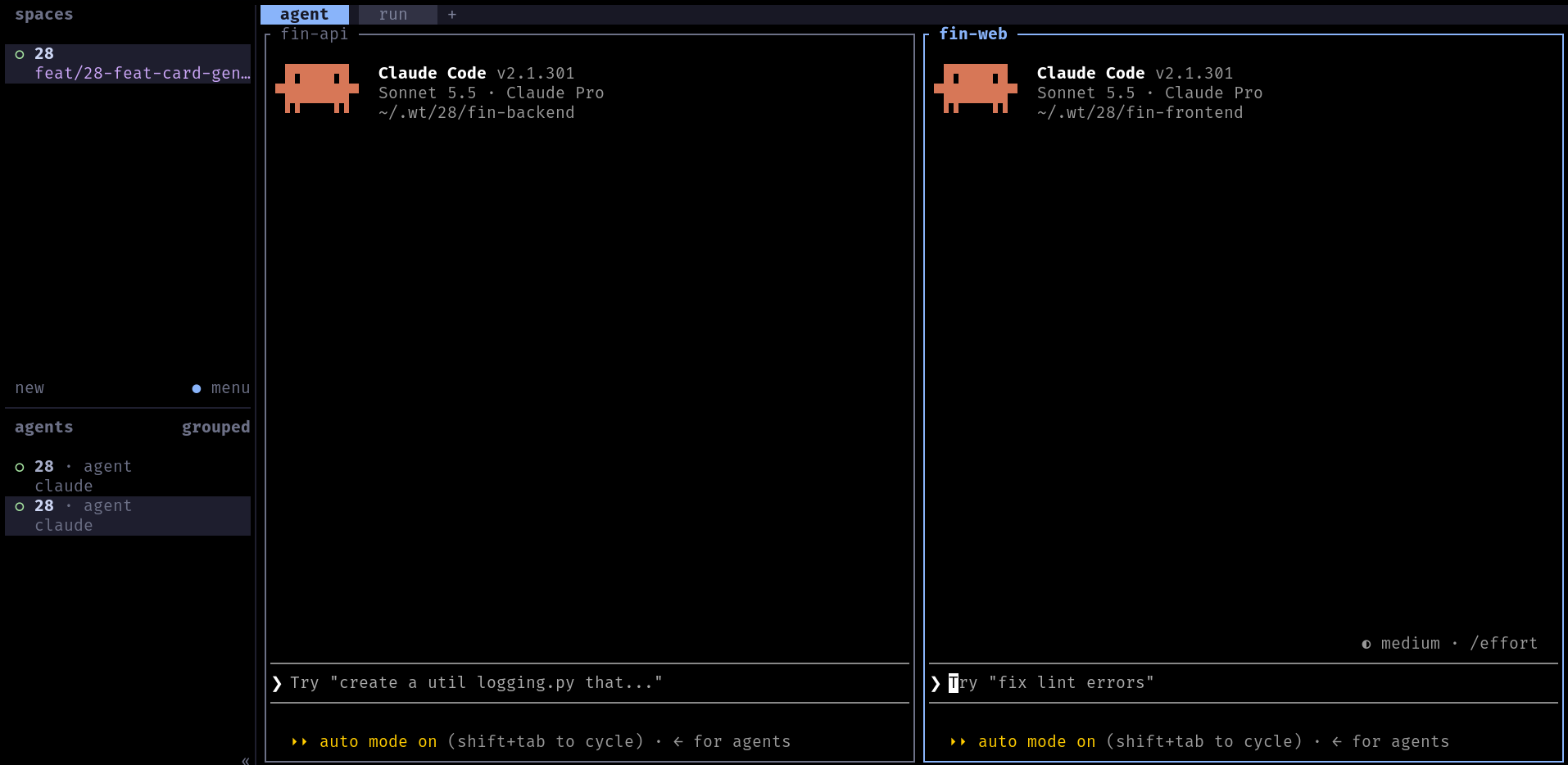Click 'Sonnet 5.5 · Claude Pro' in fin-api
Image resolution: width=1568 pixels, height=765 pixels.
pyautogui.click(x=492, y=93)
